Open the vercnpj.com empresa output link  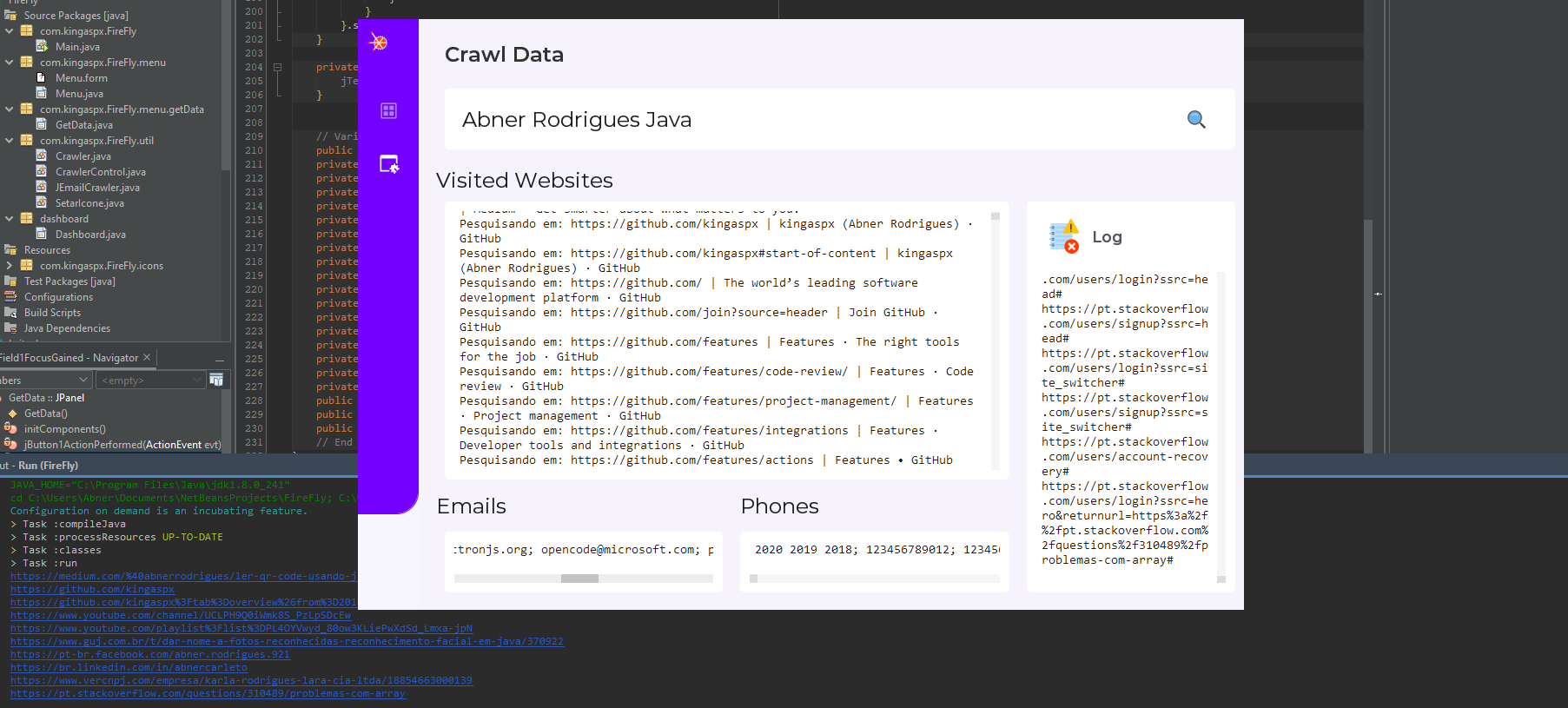(x=241, y=680)
